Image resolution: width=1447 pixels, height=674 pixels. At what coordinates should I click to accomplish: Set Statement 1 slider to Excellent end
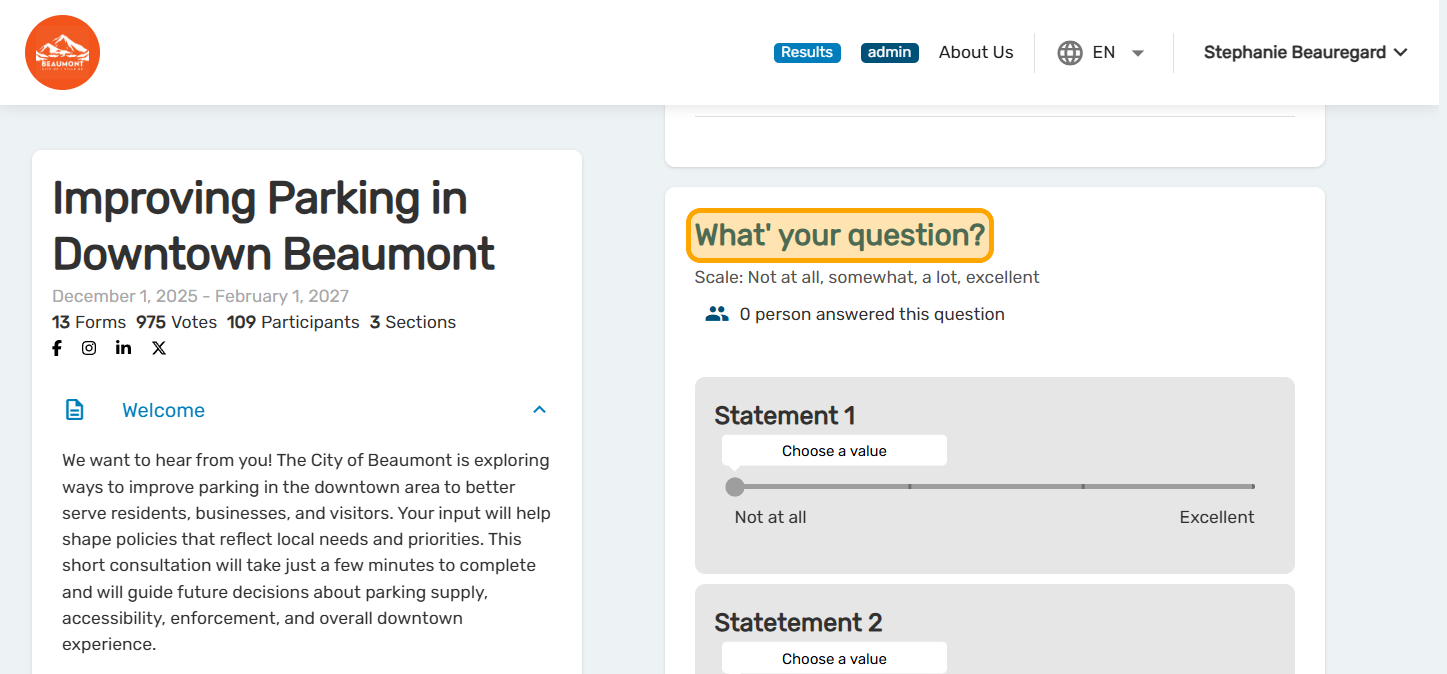1253,487
